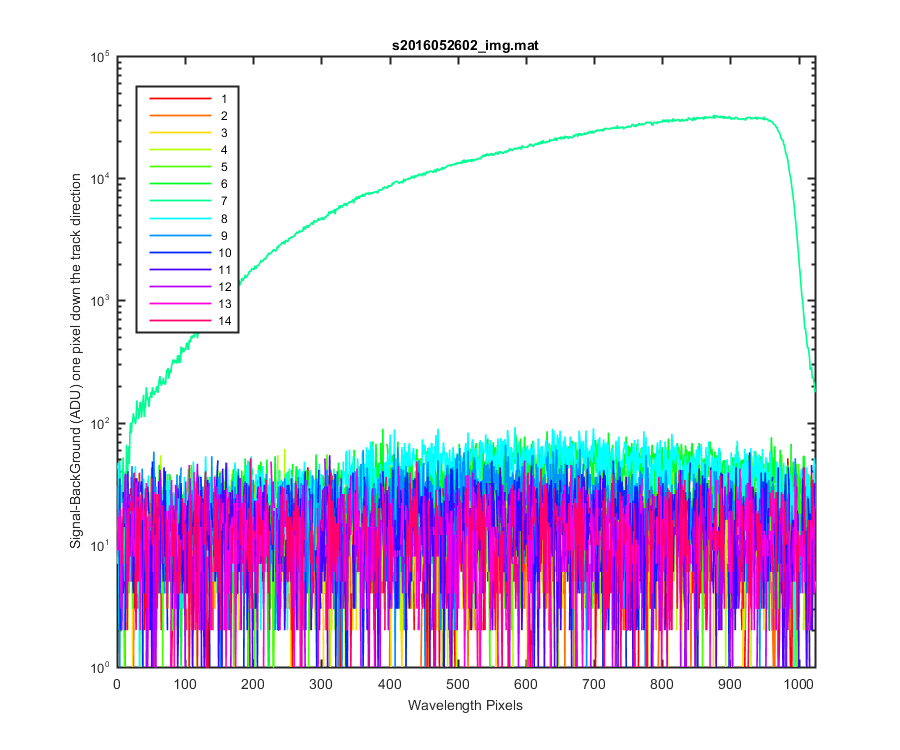900x750 pixels.
Task: Click the red line sample for legend 1
Action: [x=180, y=99]
